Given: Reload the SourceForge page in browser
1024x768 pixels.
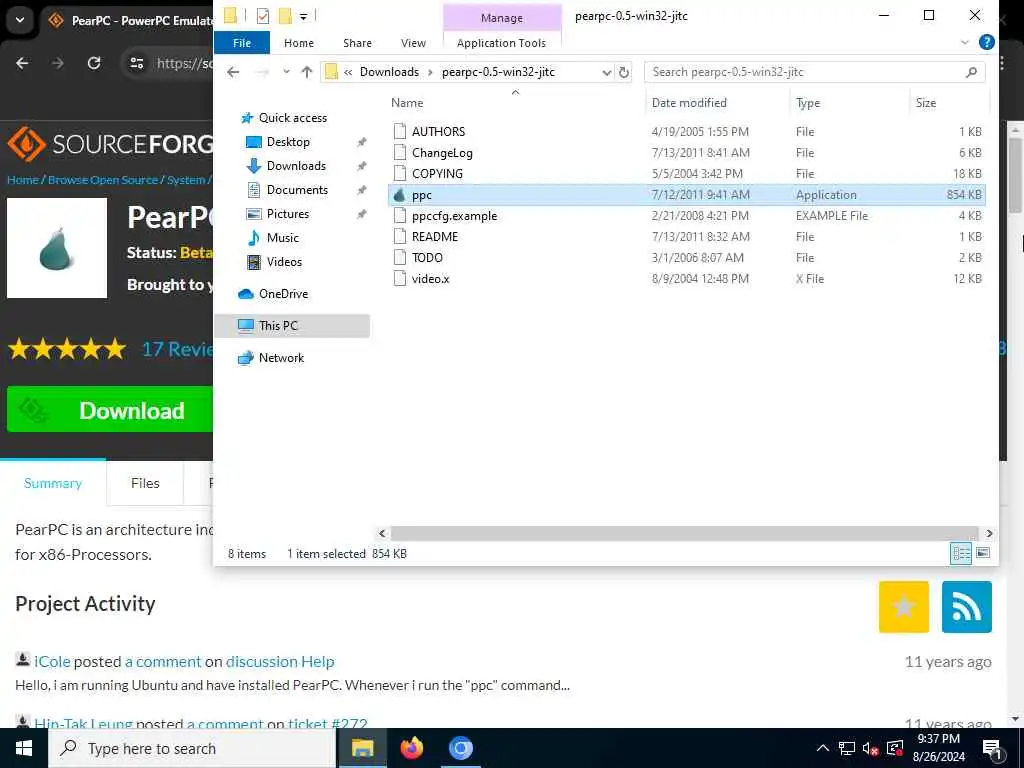Looking at the screenshot, I should (x=94, y=63).
